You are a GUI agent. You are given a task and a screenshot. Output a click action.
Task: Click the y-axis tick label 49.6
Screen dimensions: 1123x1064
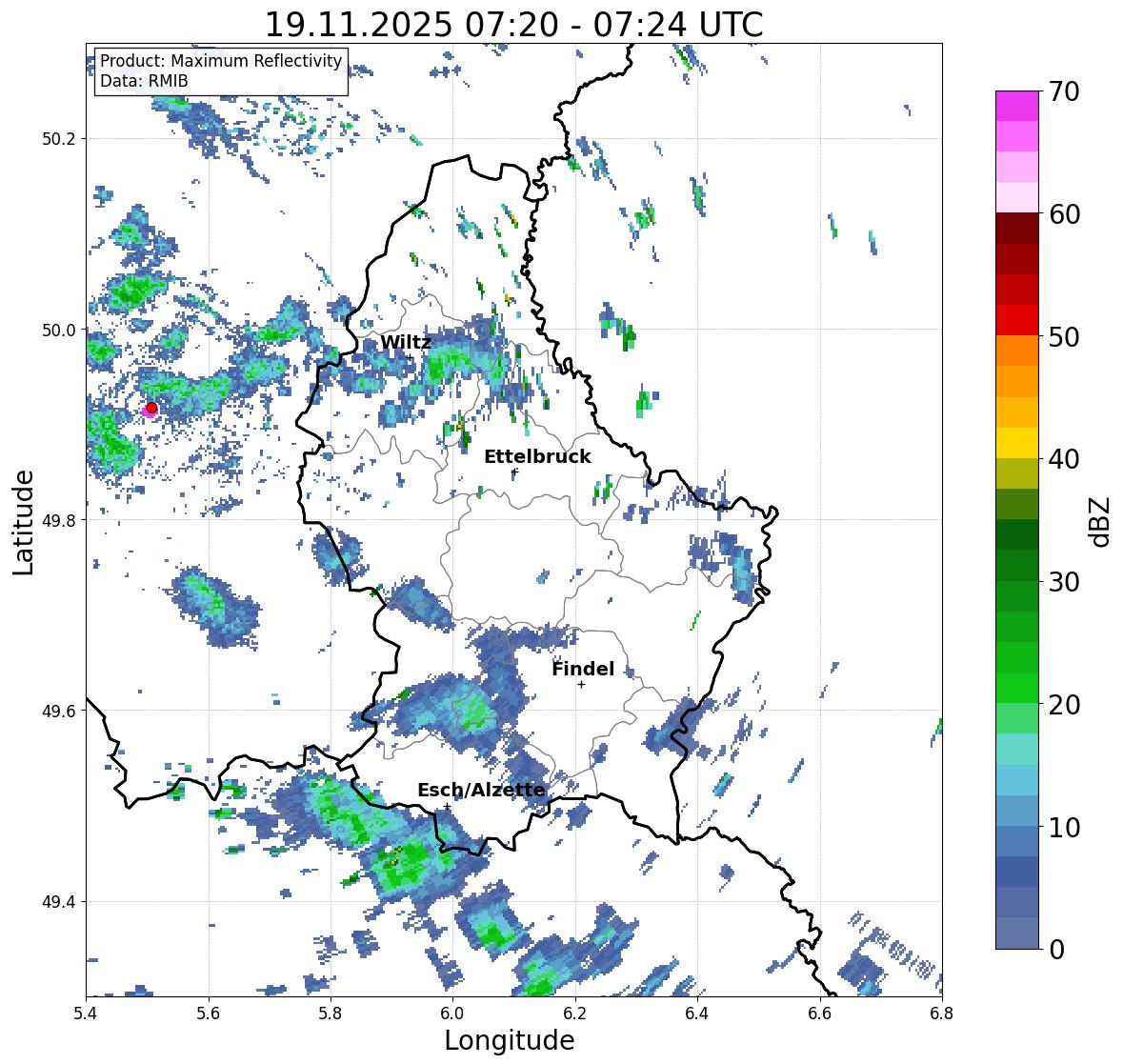59,711
